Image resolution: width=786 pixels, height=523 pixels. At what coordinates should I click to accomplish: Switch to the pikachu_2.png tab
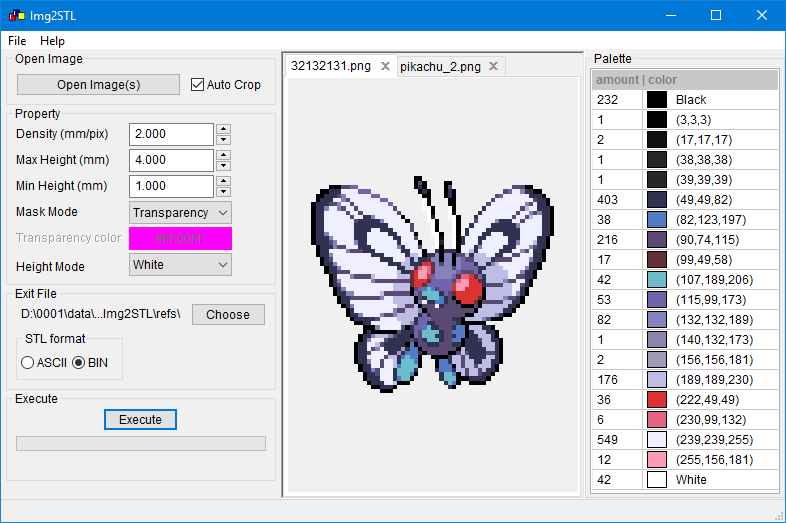[440, 67]
